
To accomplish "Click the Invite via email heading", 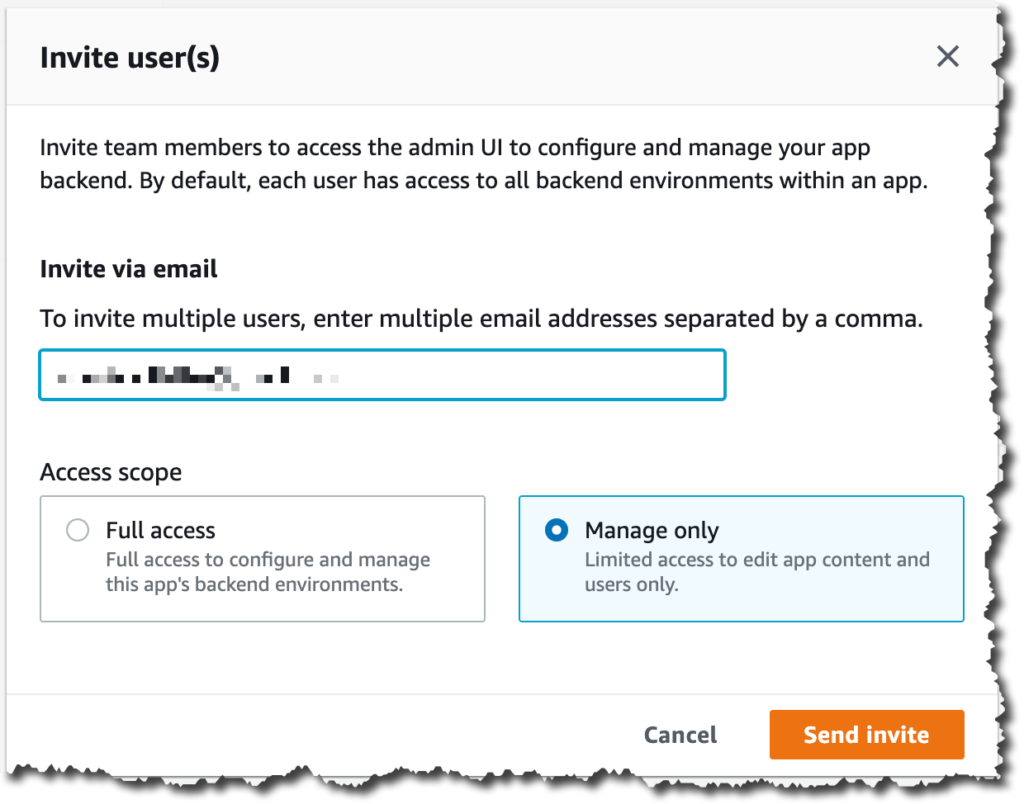I will click(x=129, y=269).
